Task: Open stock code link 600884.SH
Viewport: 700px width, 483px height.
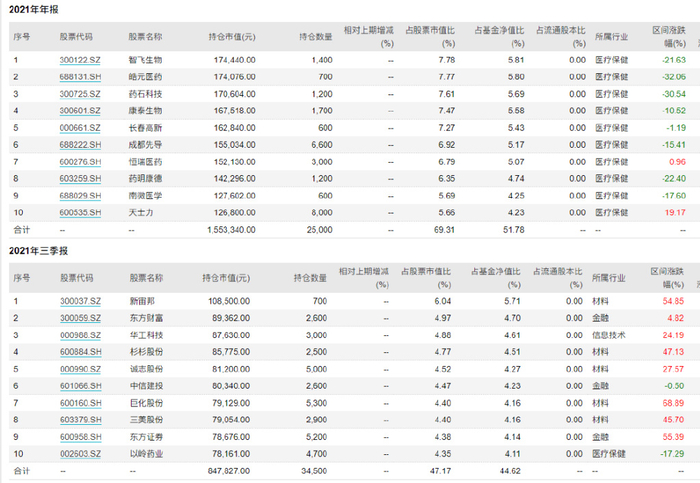Action: pos(81,352)
